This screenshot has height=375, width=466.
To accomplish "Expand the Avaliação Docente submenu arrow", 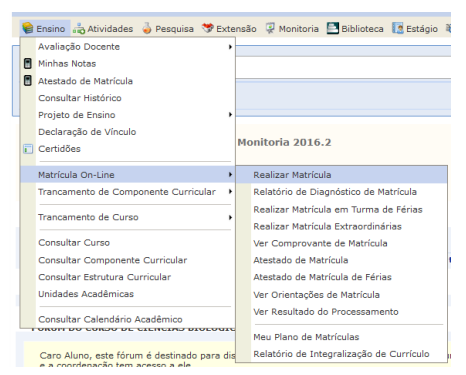I will click(x=230, y=47).
